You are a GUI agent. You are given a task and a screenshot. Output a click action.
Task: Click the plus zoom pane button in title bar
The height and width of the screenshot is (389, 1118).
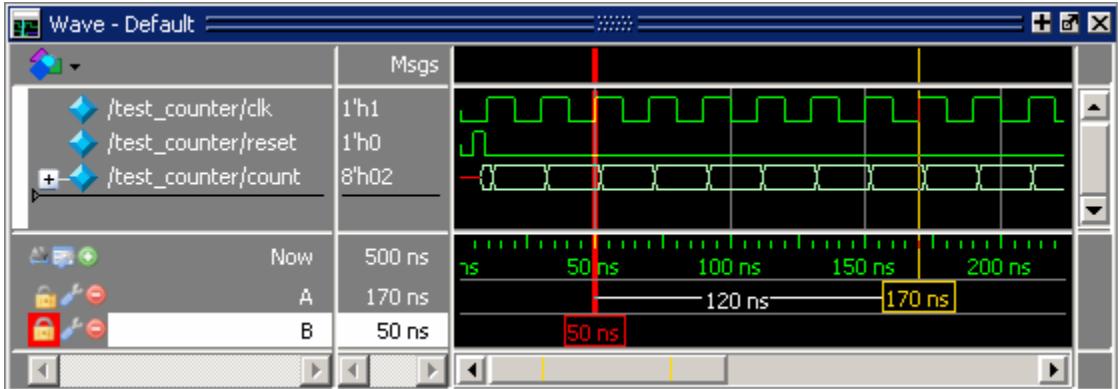1042,24
